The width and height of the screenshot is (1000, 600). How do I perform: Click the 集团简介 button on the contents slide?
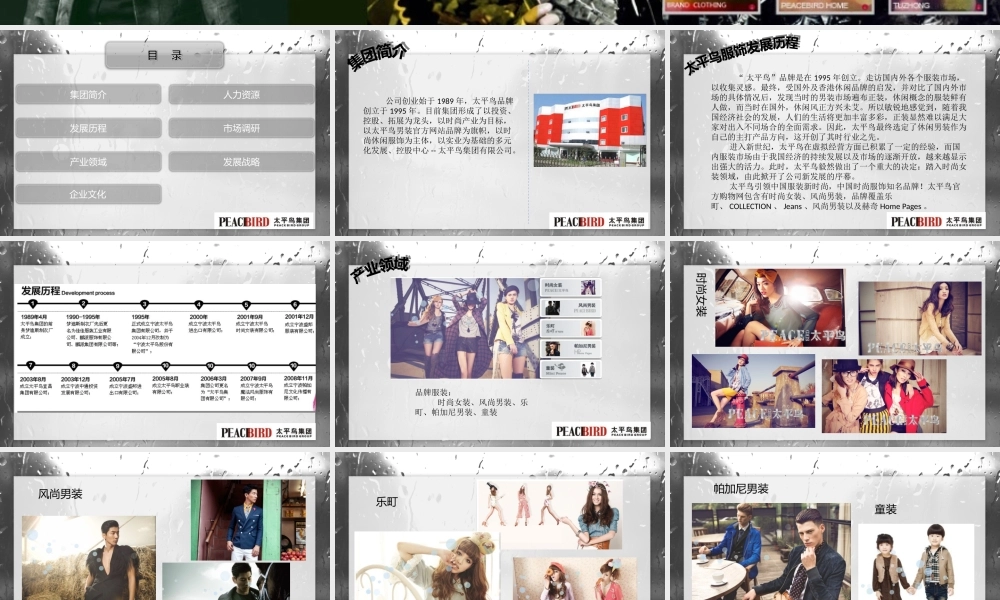pos(88,94)
